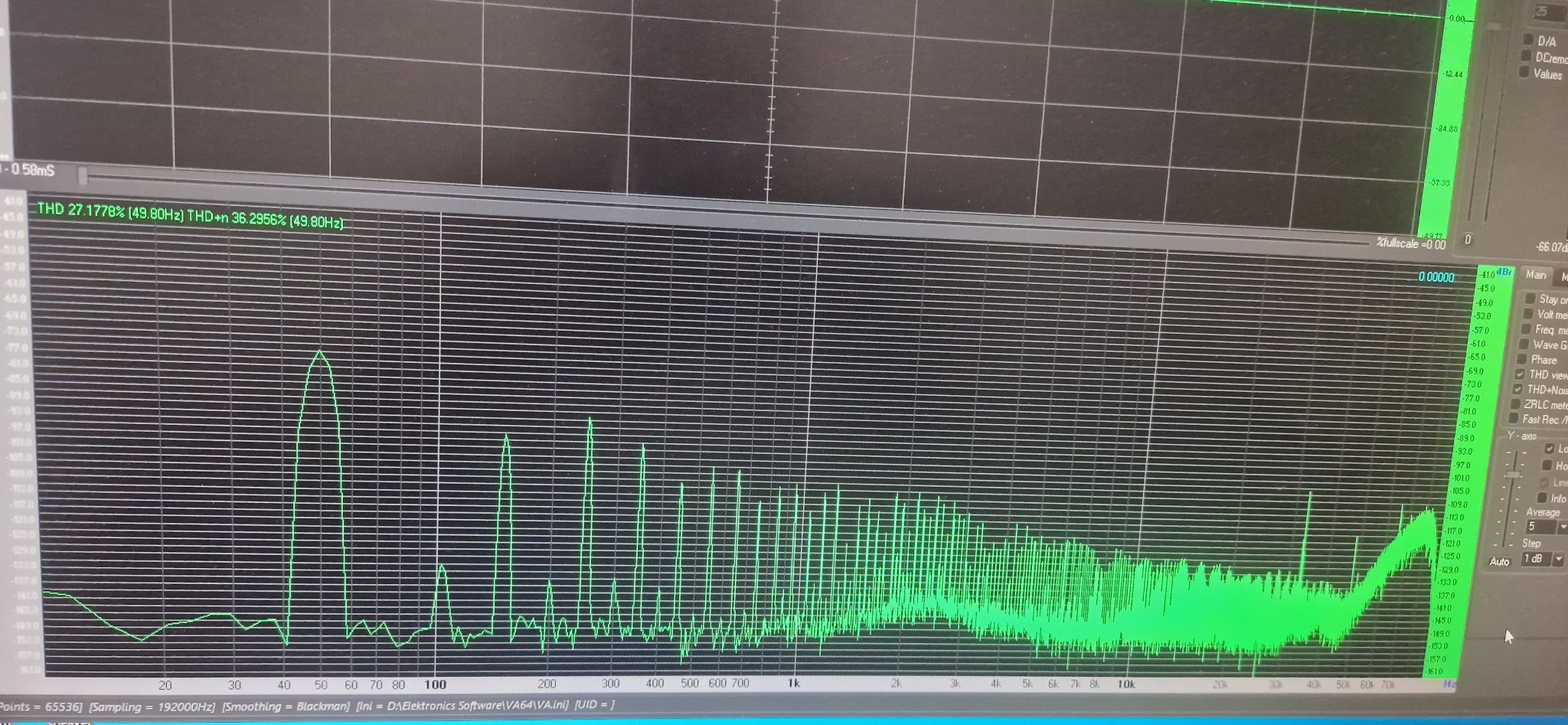Enable the ZRLC meter checkbox
Screen dimensions: 1568x725
coord(1516,404)
